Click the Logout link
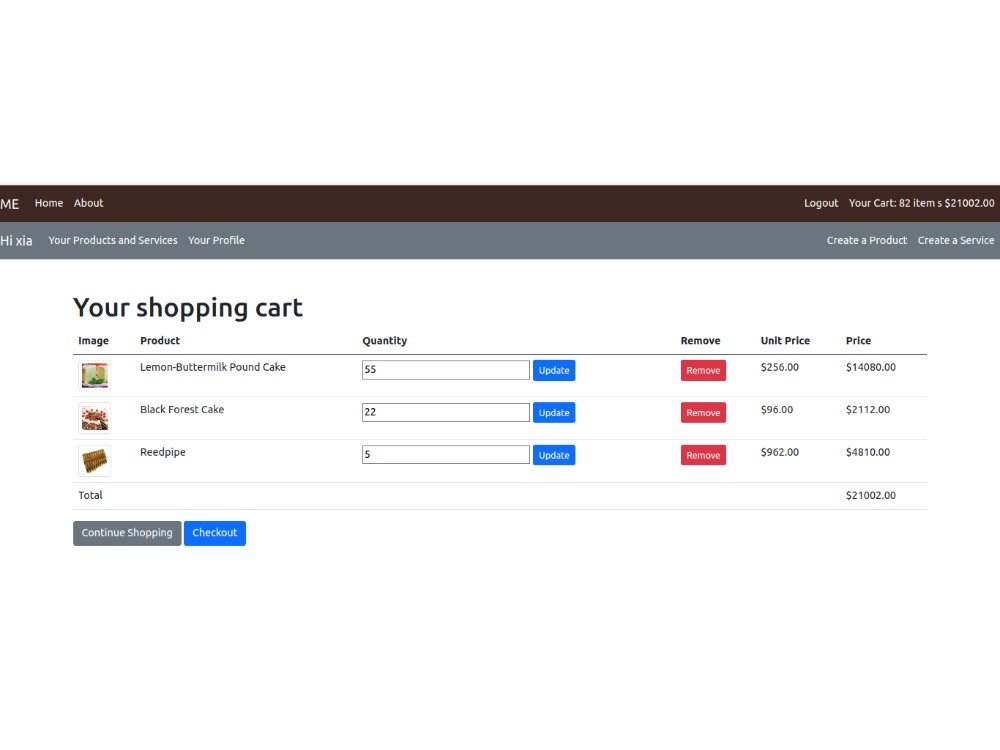 click(821, 203)
